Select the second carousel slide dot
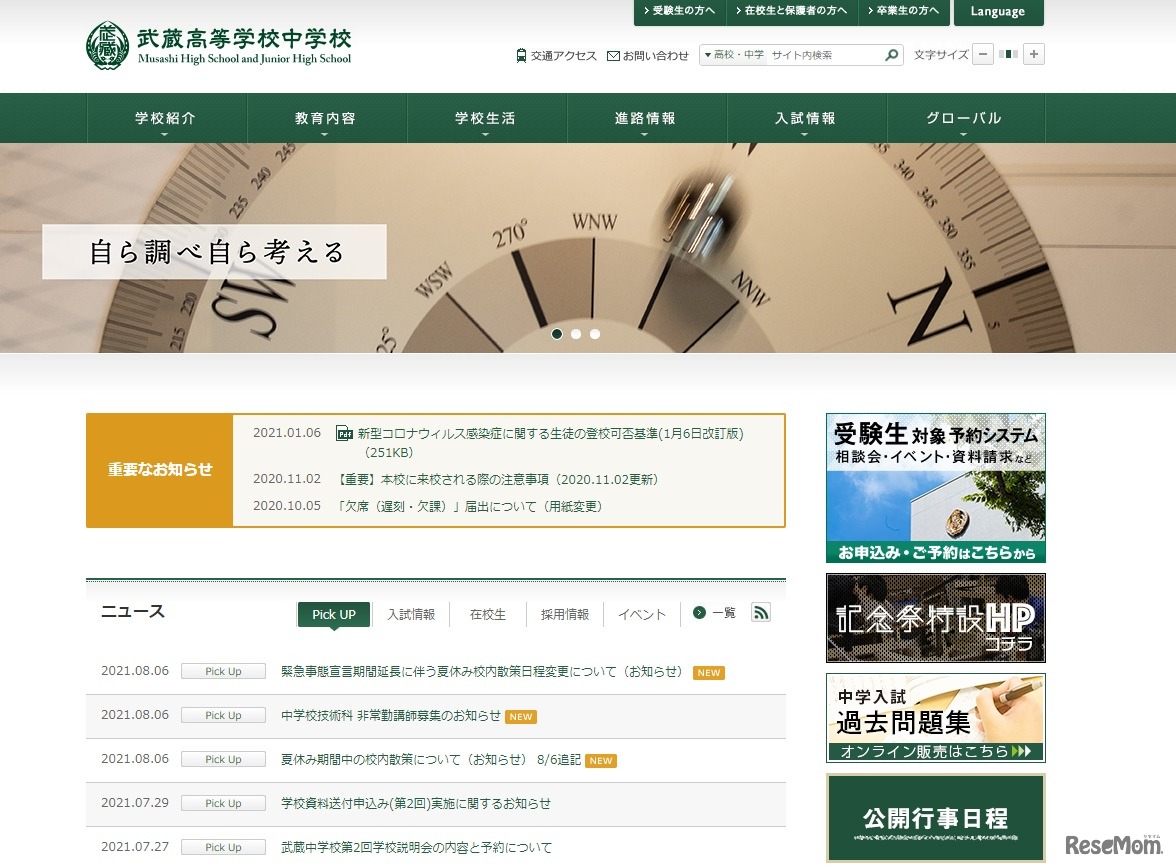Screen dimensions: 1176x868 coord(576,334)
